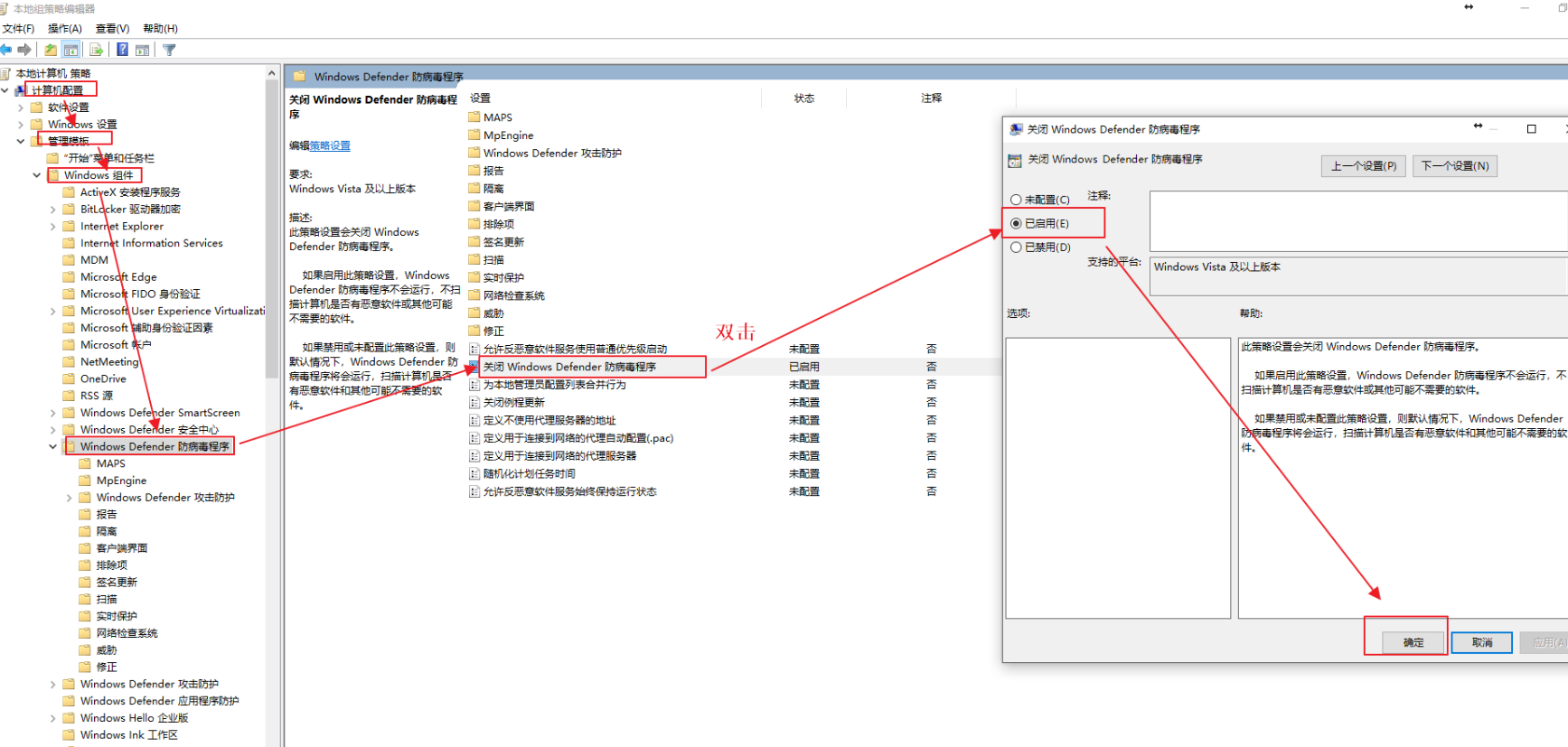1568x747 pixels.
Task: Click 报告 folder icon in settings list
Action: point(474,171)
